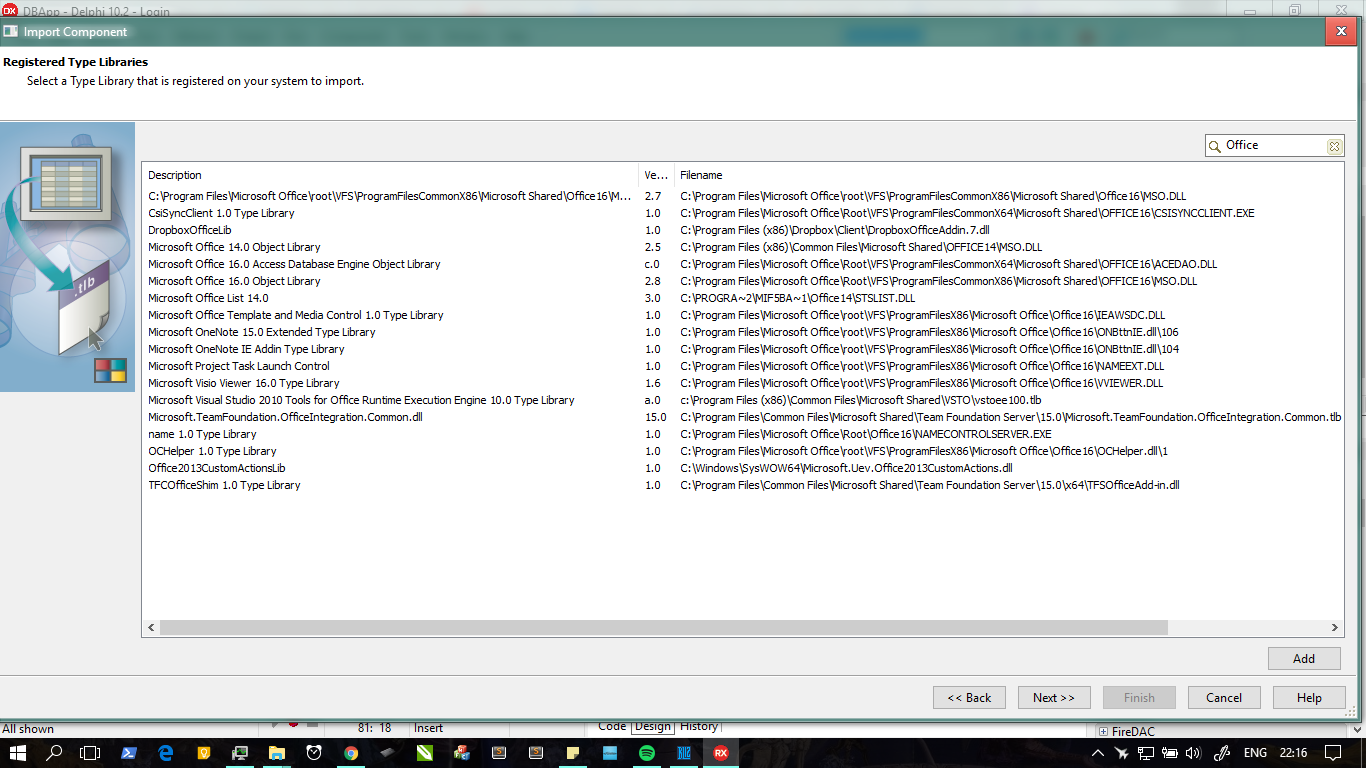Switch to the History tab
1366x768 pixels.
point(698,727)
